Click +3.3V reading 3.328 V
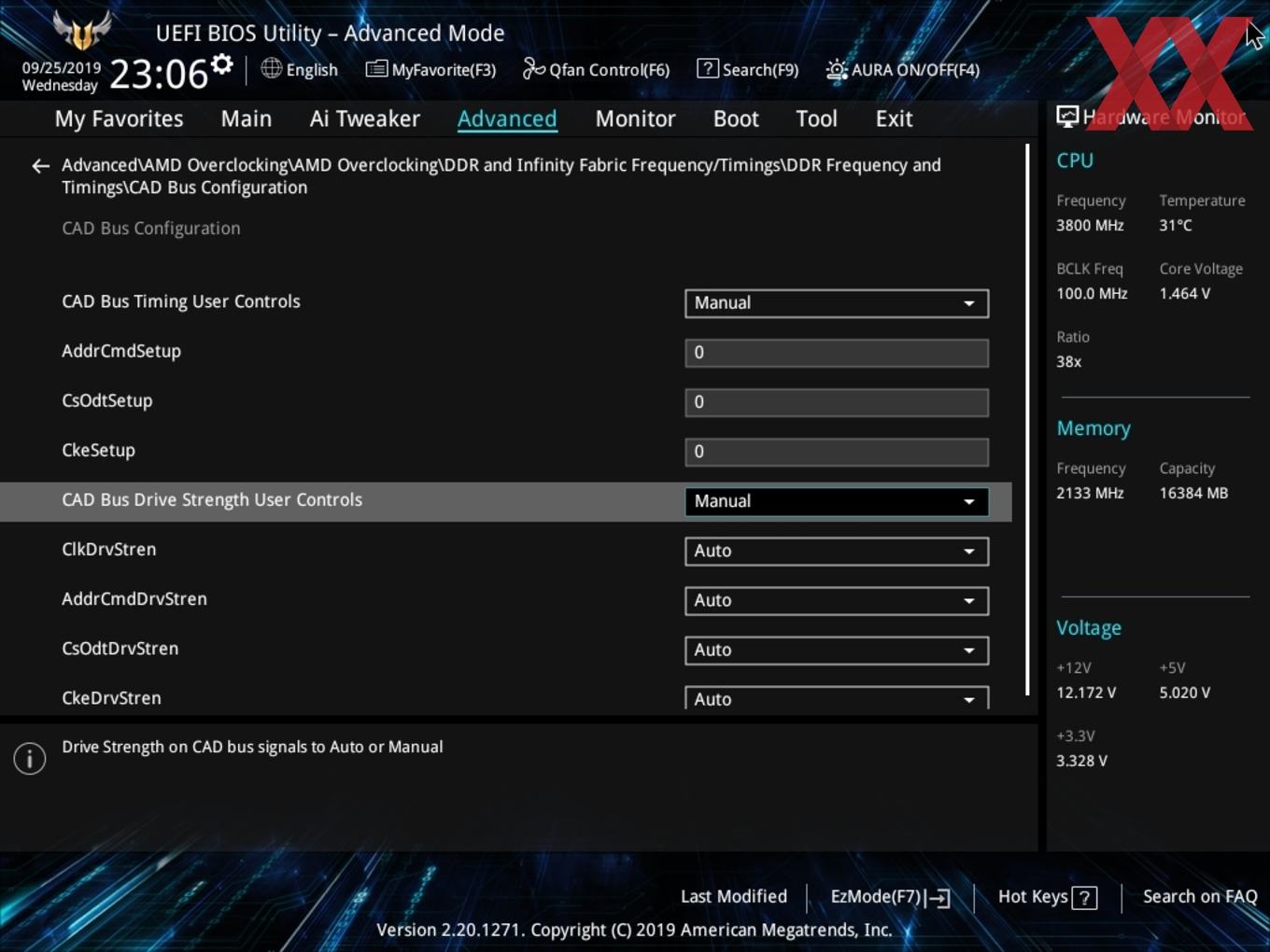This screenshot has height=952, width=1270. (1082, 762)
